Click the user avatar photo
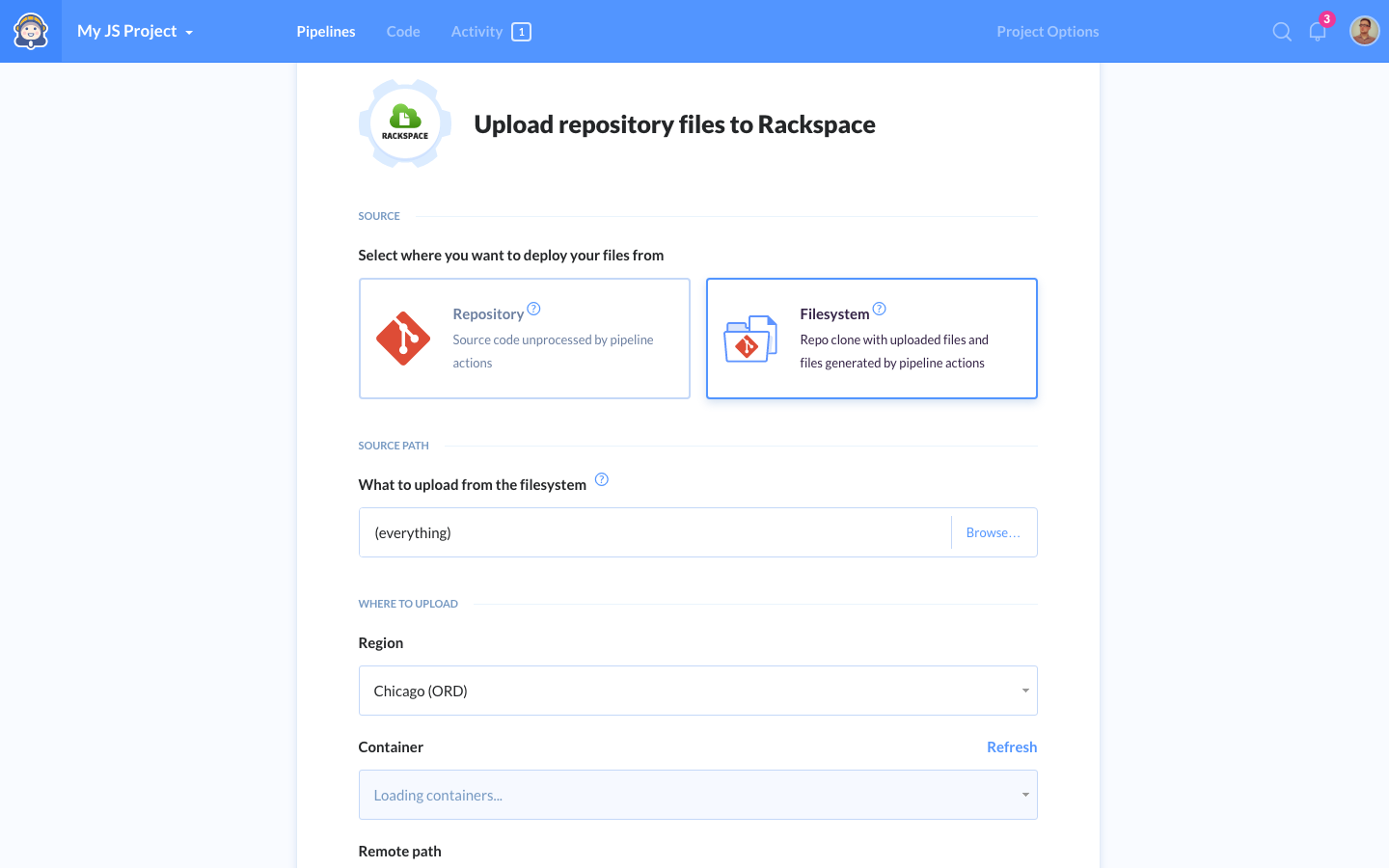 point(1364,31)
